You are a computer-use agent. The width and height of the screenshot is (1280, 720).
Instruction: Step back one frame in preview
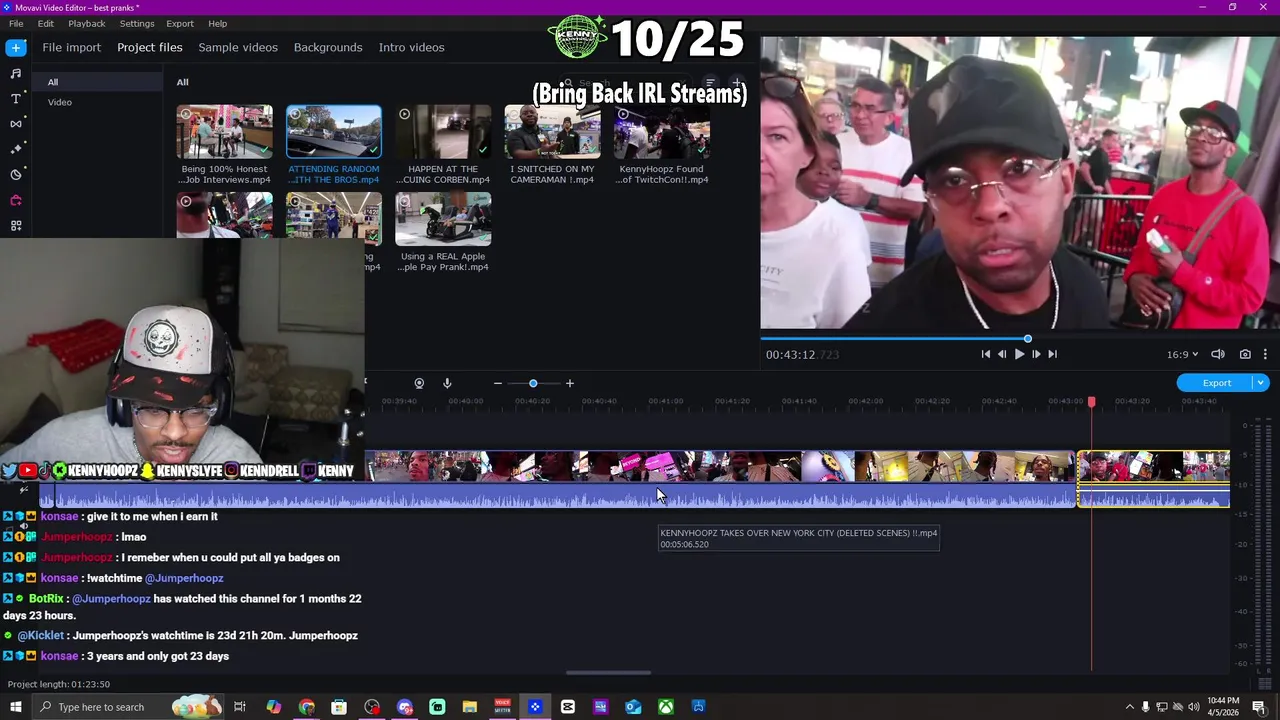point(1002,354)
